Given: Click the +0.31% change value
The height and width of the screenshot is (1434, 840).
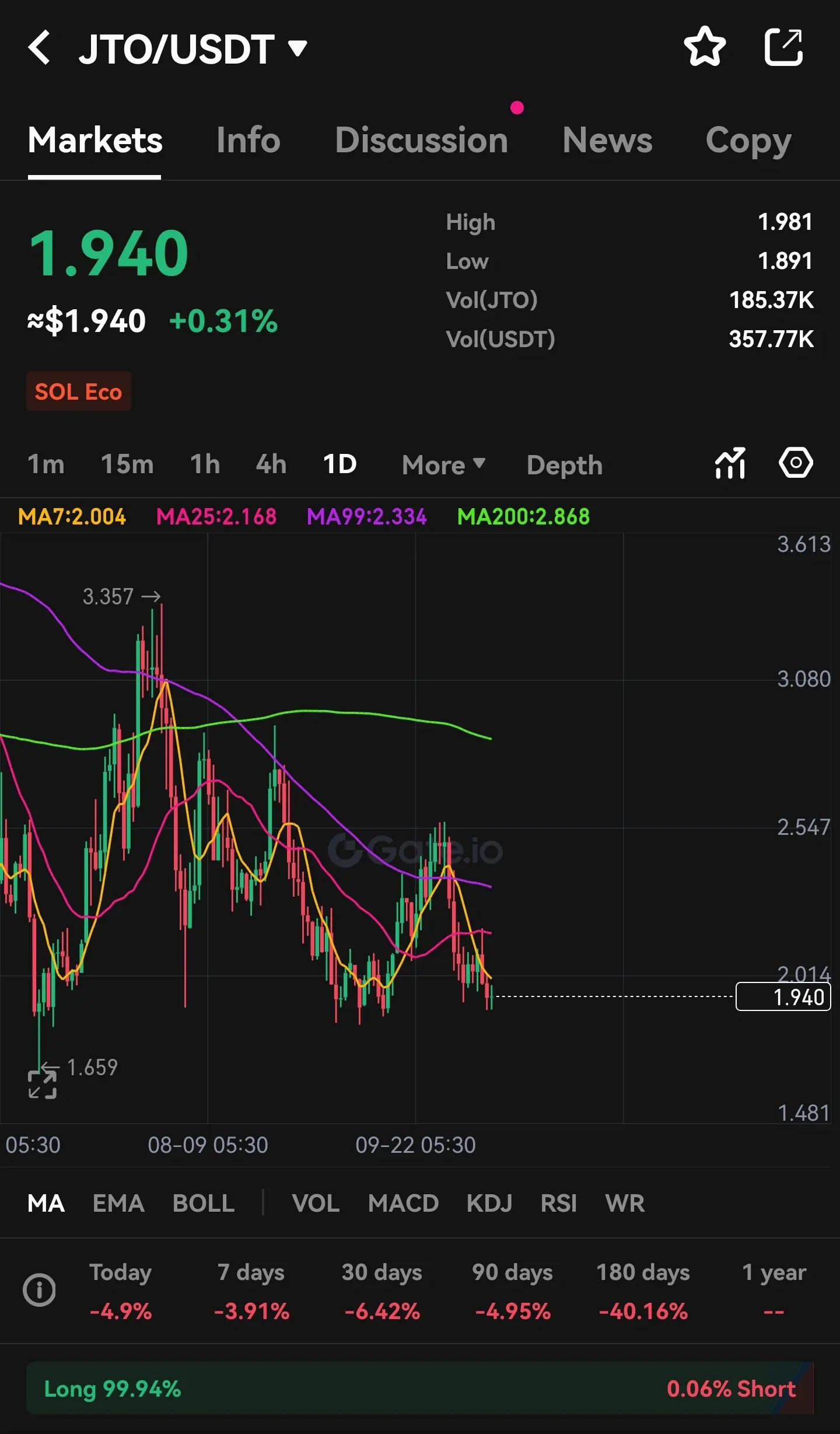Looking at the screenshot, I should click(223, 321).
